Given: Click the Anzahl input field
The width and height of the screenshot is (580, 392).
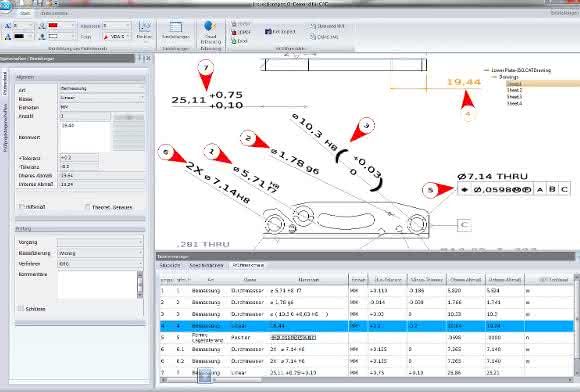Looking at the screenshot, I should tap(85, 116).
